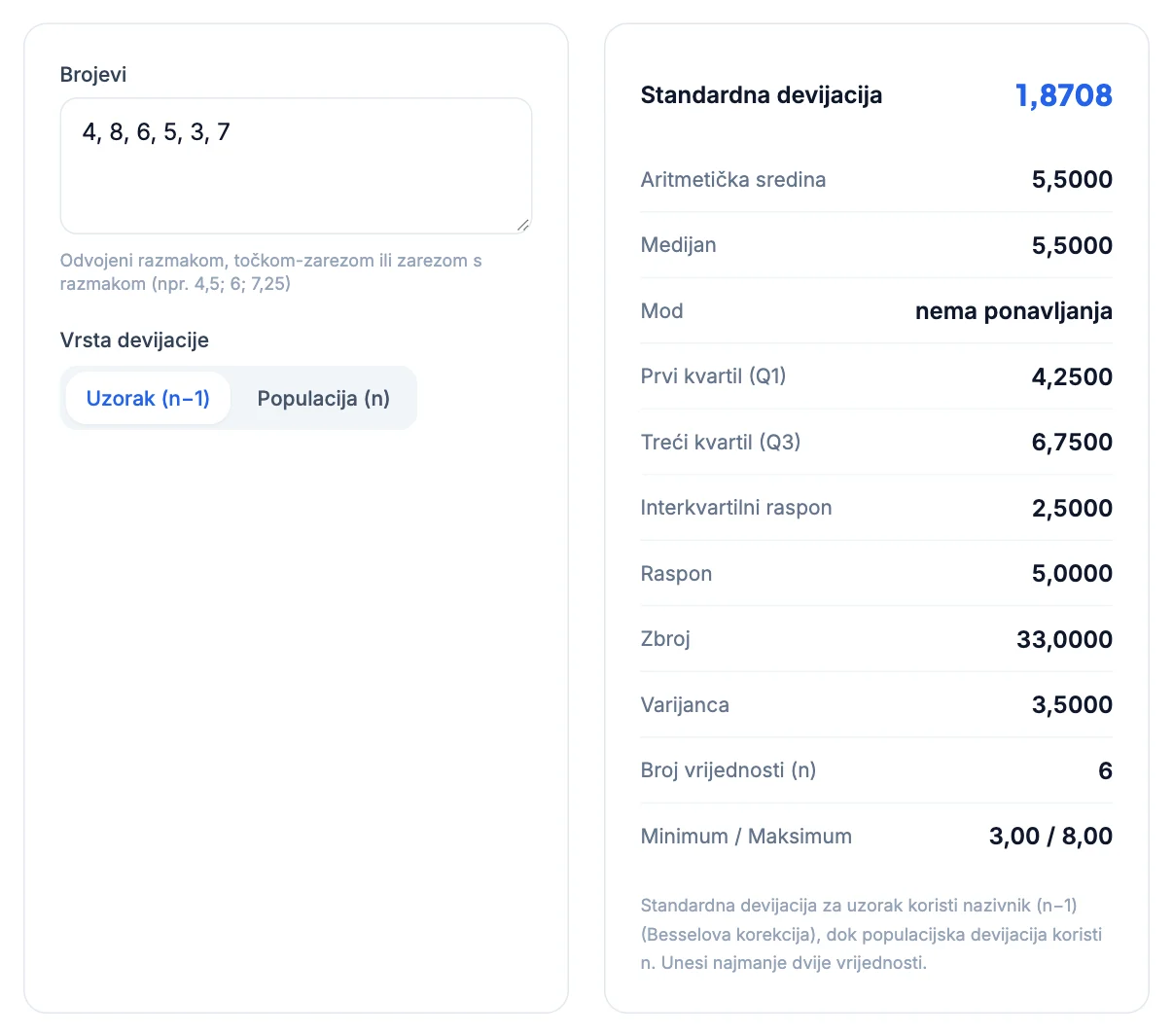Image resolution: width=1173 pixels, height=1036 pixels.
Task: Click the standard deviation value 1,8708
Action: 1063,95
